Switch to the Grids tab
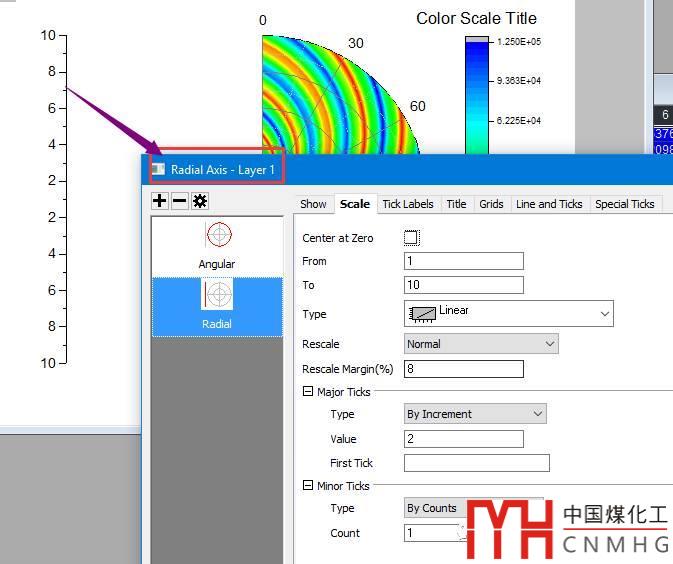The height and width of the screenshot is (564, 673). pyautogui.click(x=491, y=204)
